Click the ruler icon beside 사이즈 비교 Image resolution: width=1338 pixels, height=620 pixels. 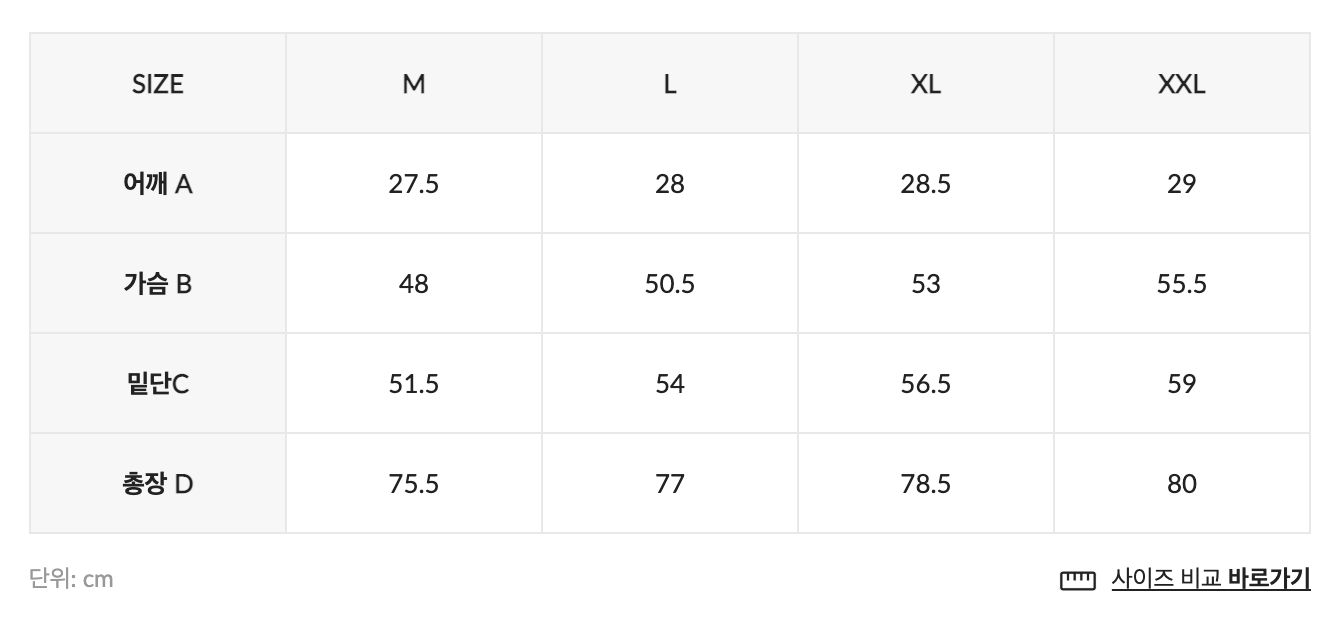click(1077, 580)
